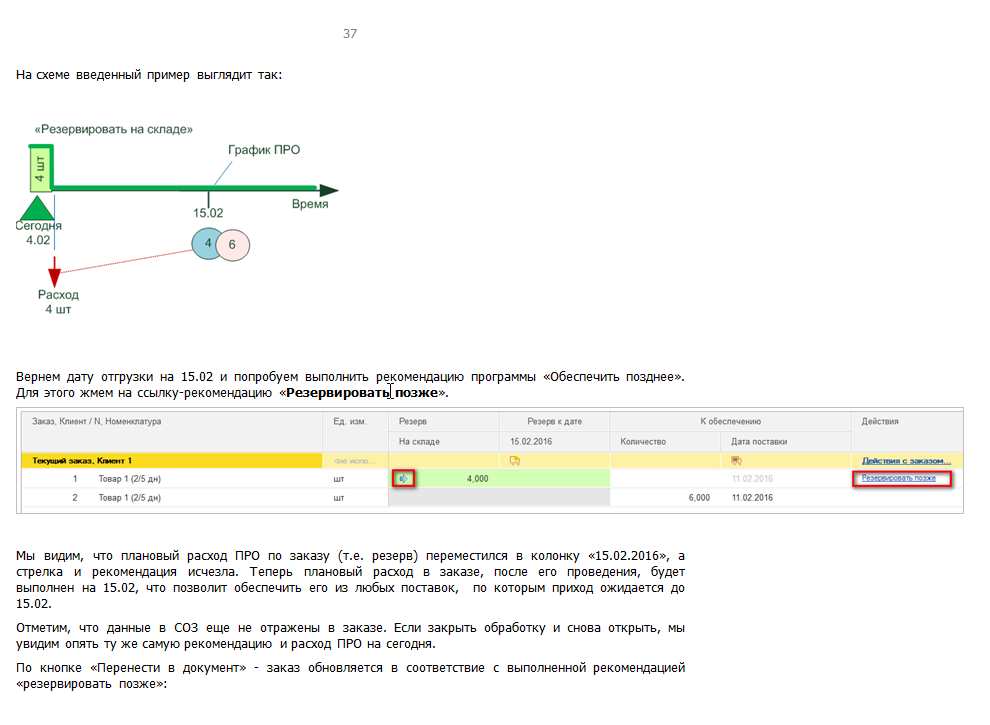Click the Резерв к дате column header
The width and height of the screenshot is (990, 725).
pyautogui.click(x=554, y=421)
